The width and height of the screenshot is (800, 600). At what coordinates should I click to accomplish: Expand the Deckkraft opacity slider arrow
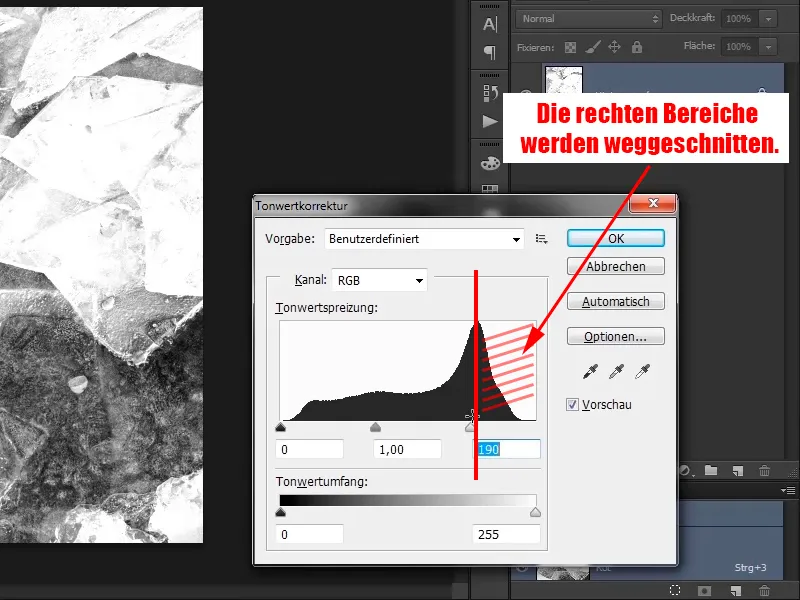click(768, 19)
